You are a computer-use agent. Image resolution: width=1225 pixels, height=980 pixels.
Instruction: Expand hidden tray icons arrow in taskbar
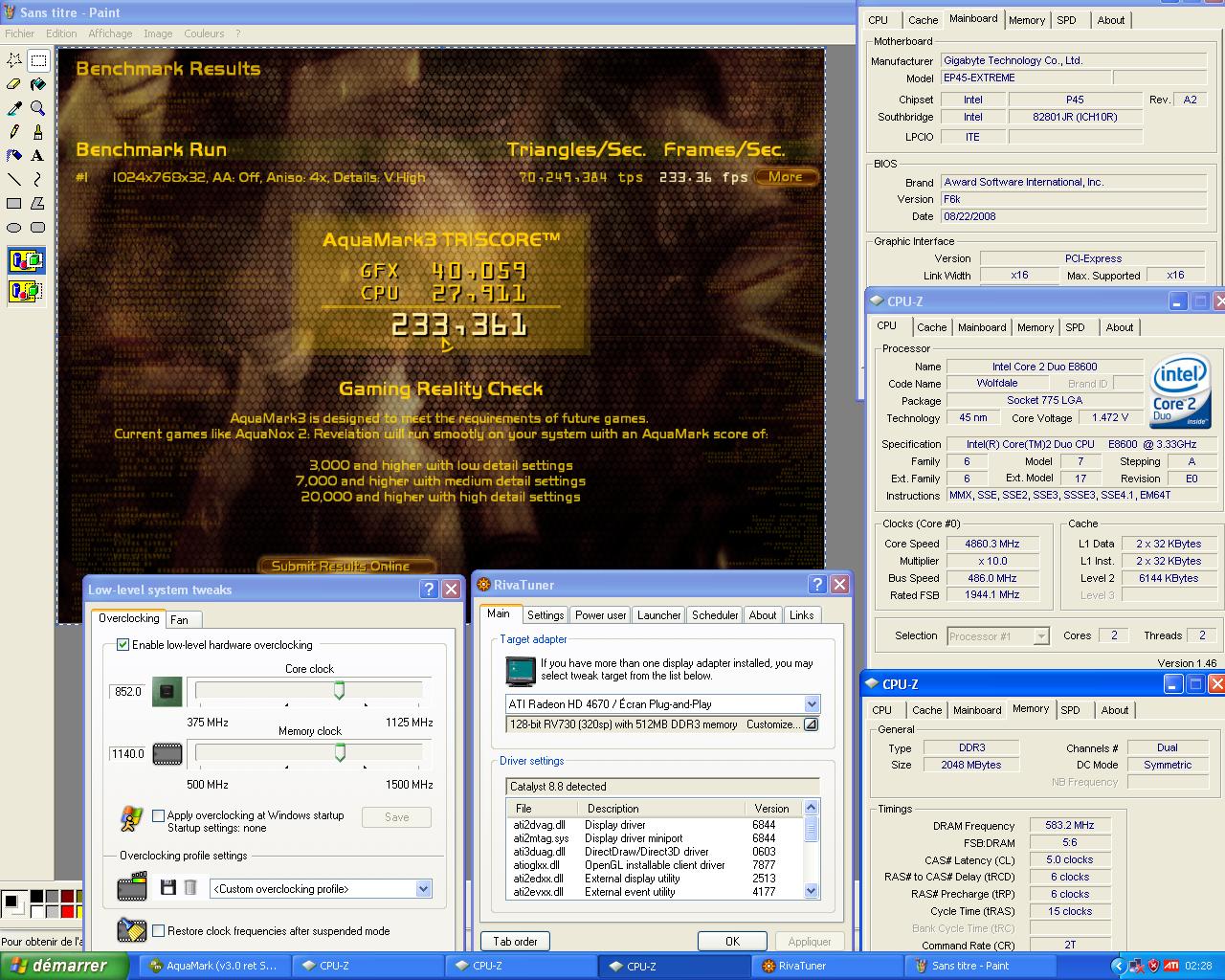click(1120, 966)
